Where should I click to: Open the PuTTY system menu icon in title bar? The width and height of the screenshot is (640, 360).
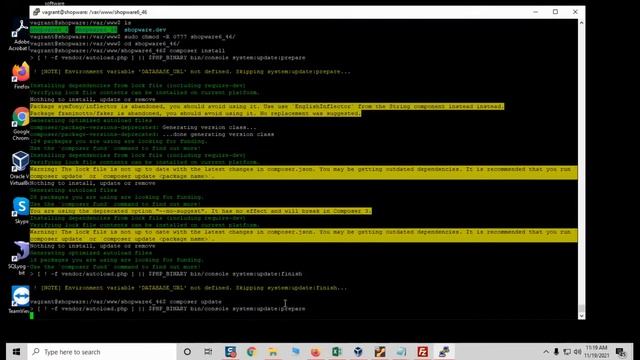(x=36, y=12)
